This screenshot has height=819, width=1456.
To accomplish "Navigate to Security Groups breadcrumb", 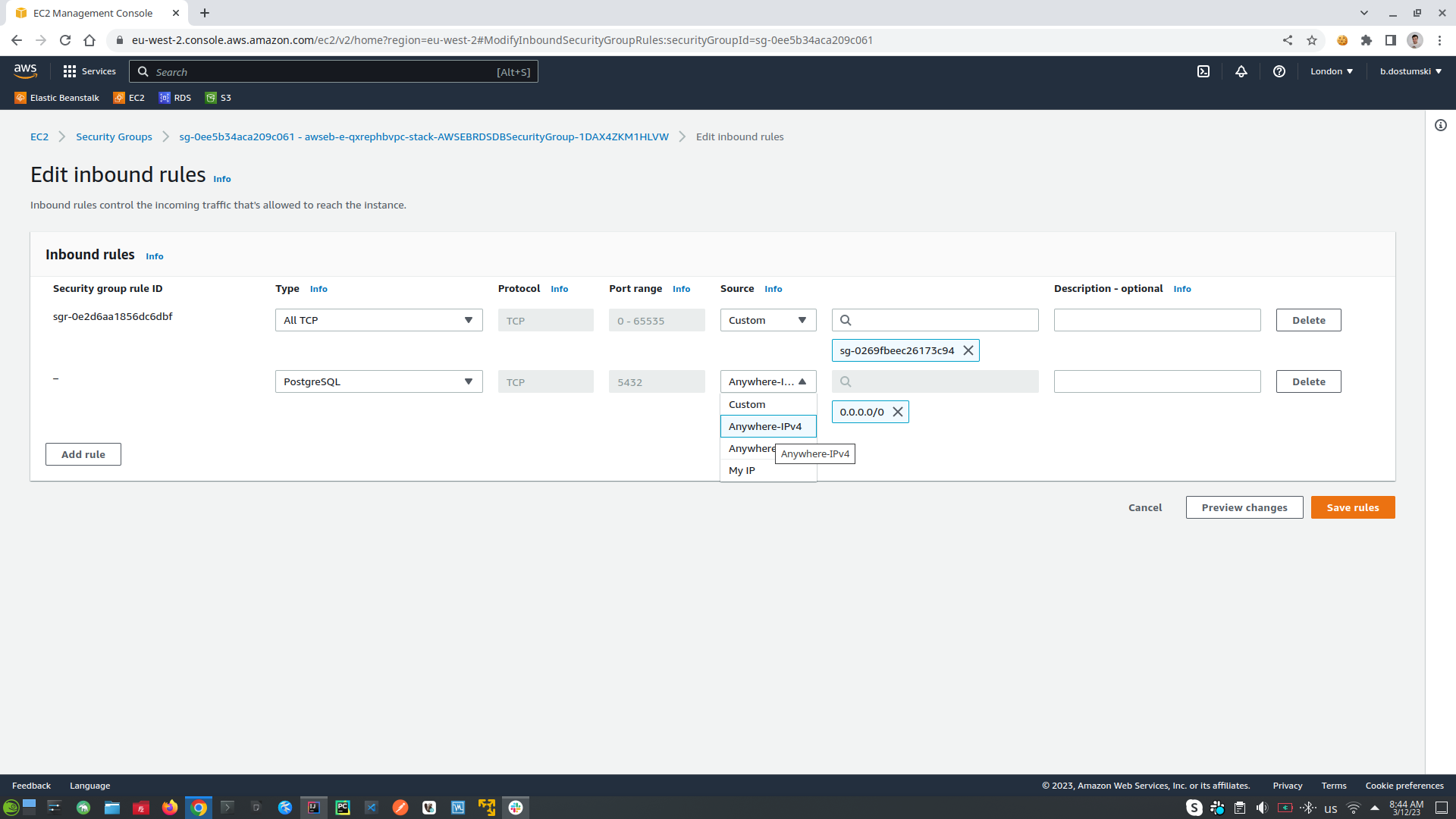I will [114, 137].
